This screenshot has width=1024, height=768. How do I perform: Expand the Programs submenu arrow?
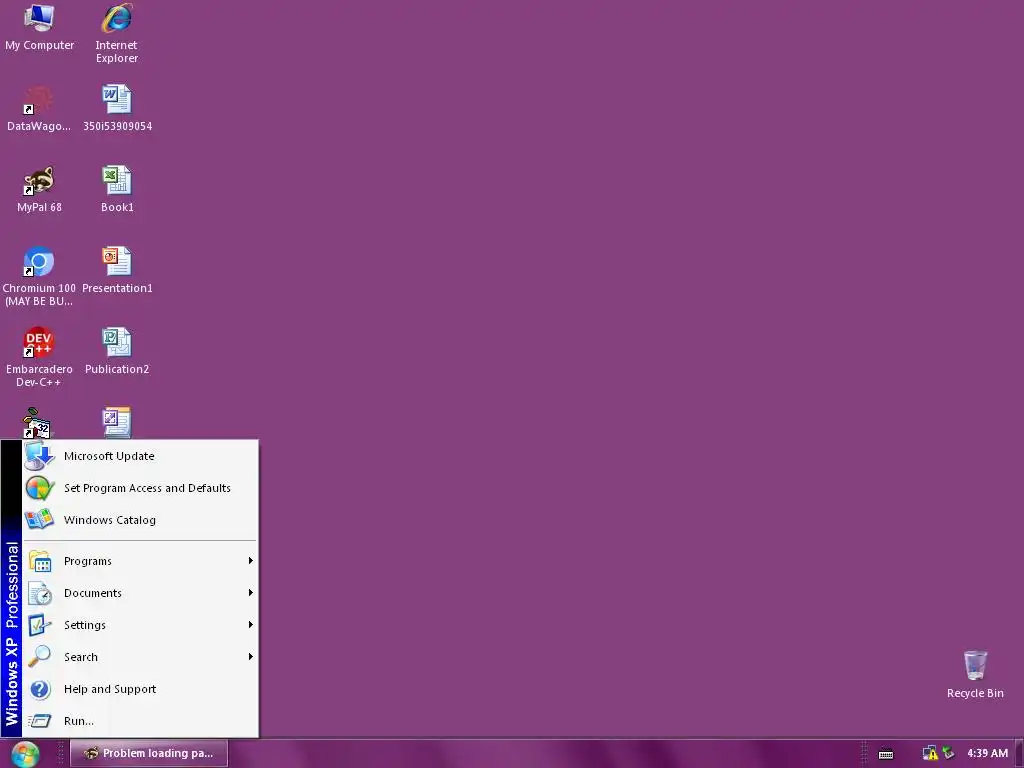[x=250, y=561]
